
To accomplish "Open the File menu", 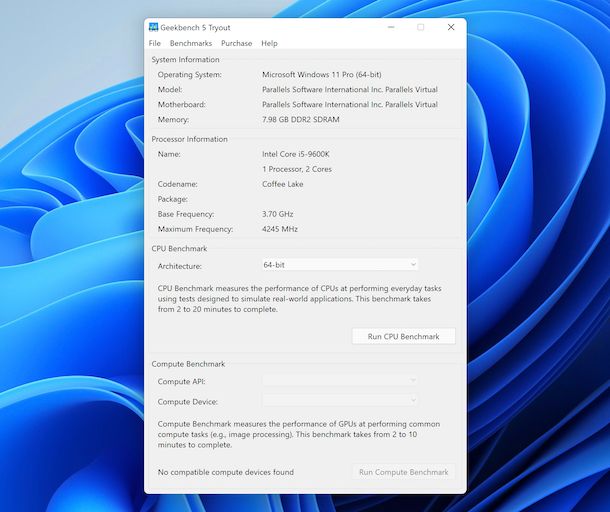I will [x=154, y=43].
